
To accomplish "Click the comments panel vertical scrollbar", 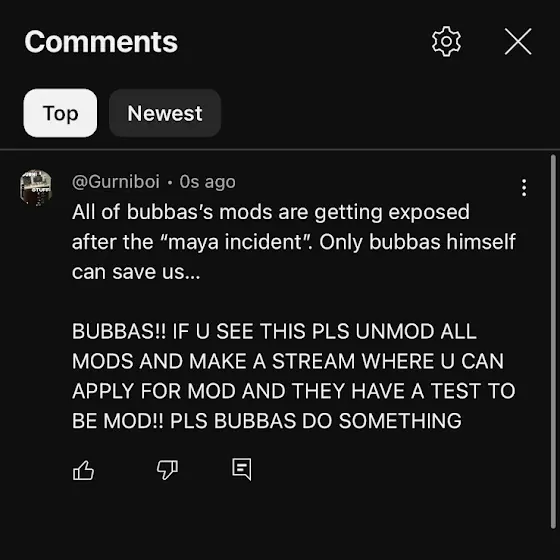I will coord(553,341).
